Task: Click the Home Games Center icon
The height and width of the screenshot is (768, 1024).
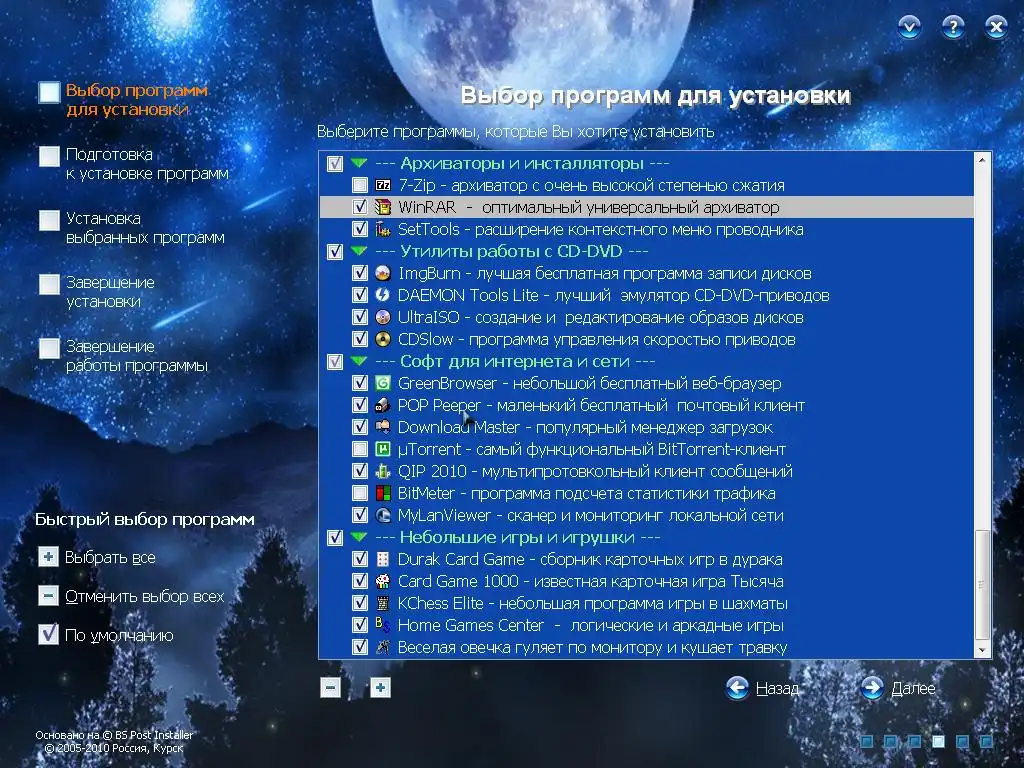Action: tap(383, 625)
